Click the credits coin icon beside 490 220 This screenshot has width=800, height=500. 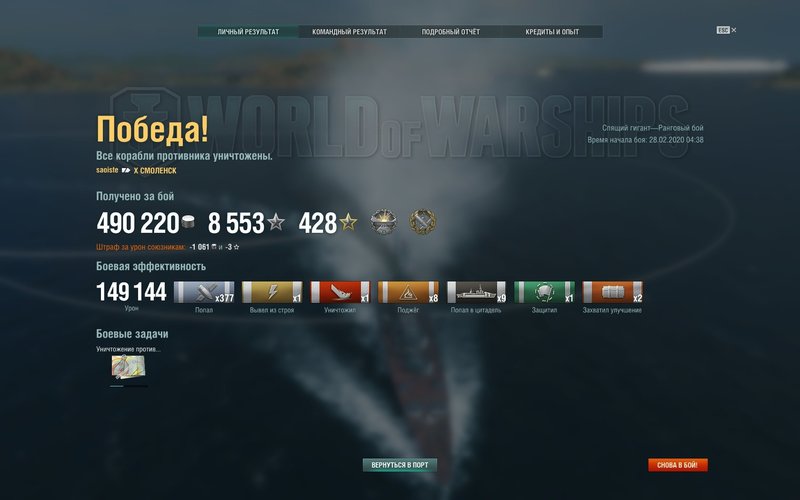pyautogui.click(x=188, y=222)
